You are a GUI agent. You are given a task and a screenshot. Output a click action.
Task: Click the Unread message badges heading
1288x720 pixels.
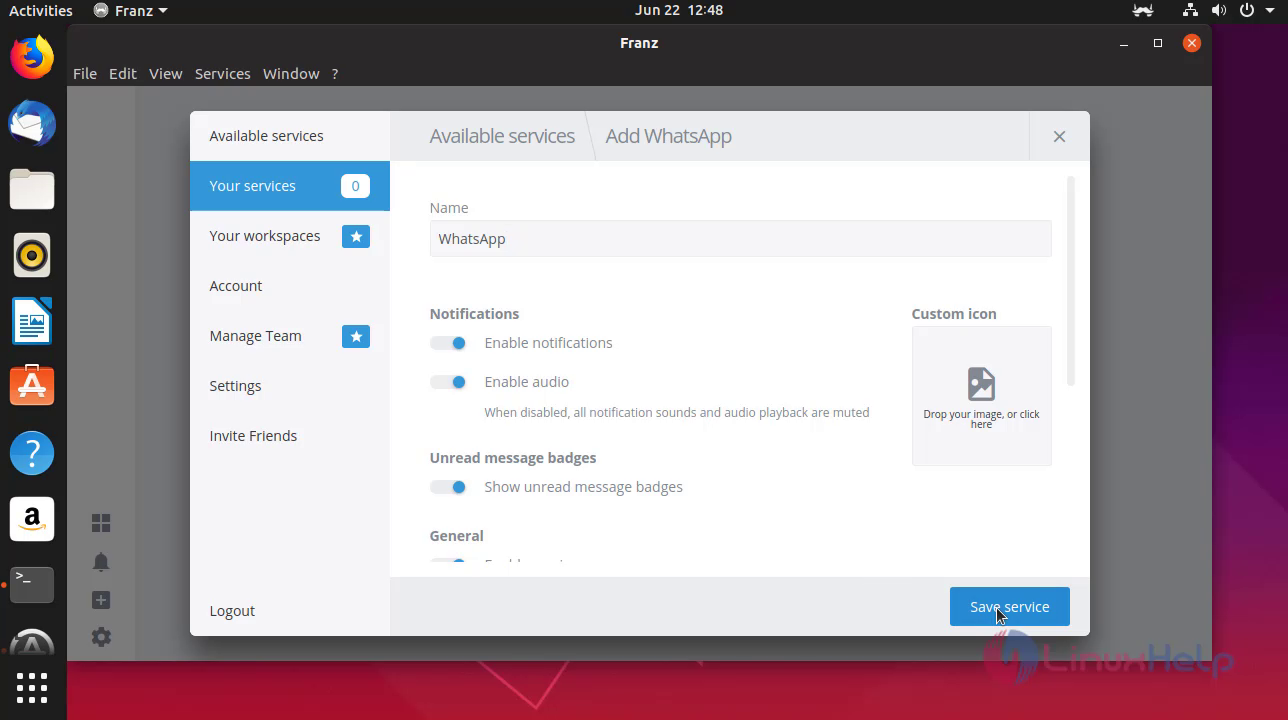(513, 458)
